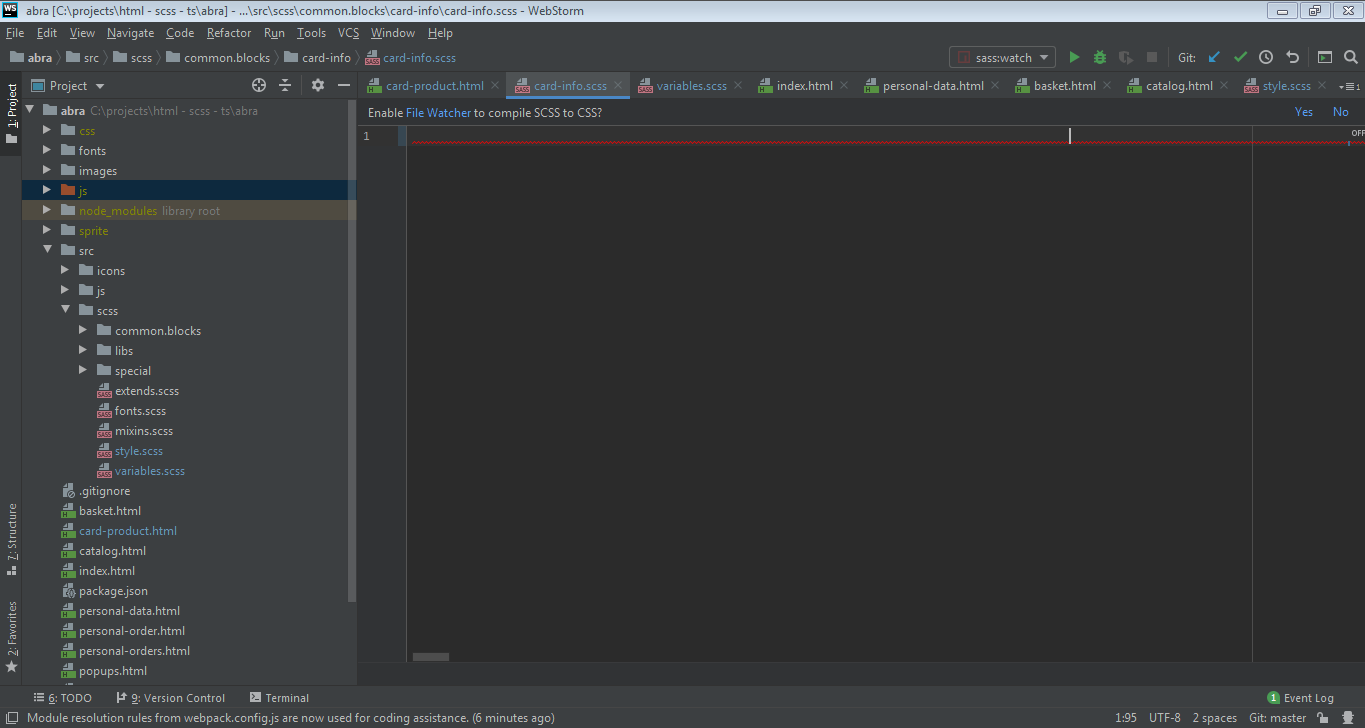The image size is (1365, 728).
Task: Click the Project panel vertical scrollbar
Action: pyautogui.click(x=352, y=351)
